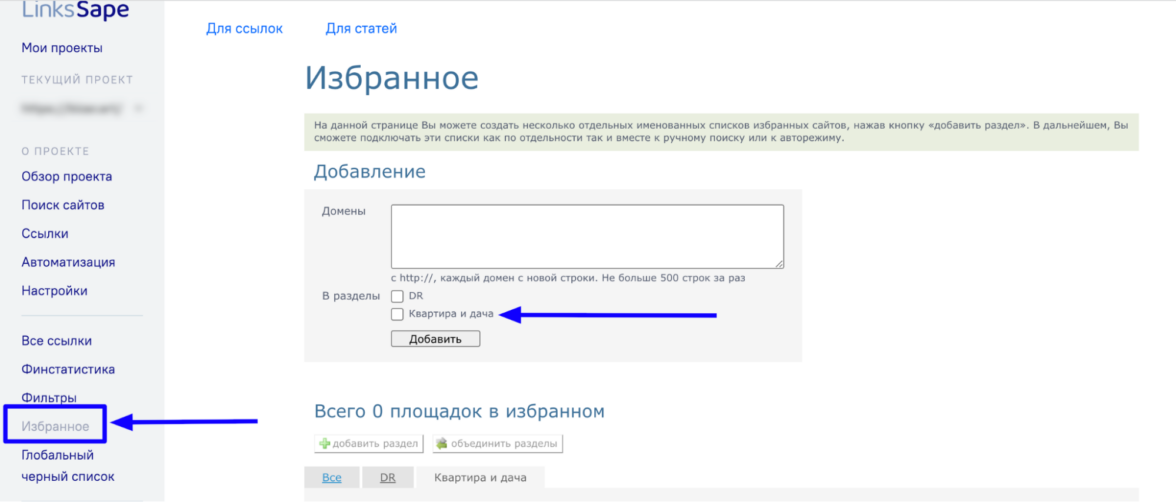
Task: Open the Для статей tab
Action: (x=361, y=29)
